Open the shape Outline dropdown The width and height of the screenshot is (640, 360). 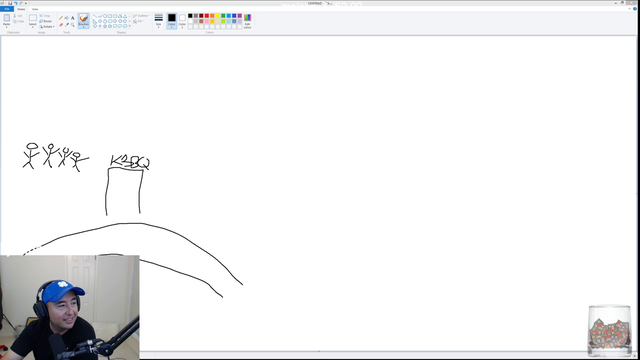point(142,16)
